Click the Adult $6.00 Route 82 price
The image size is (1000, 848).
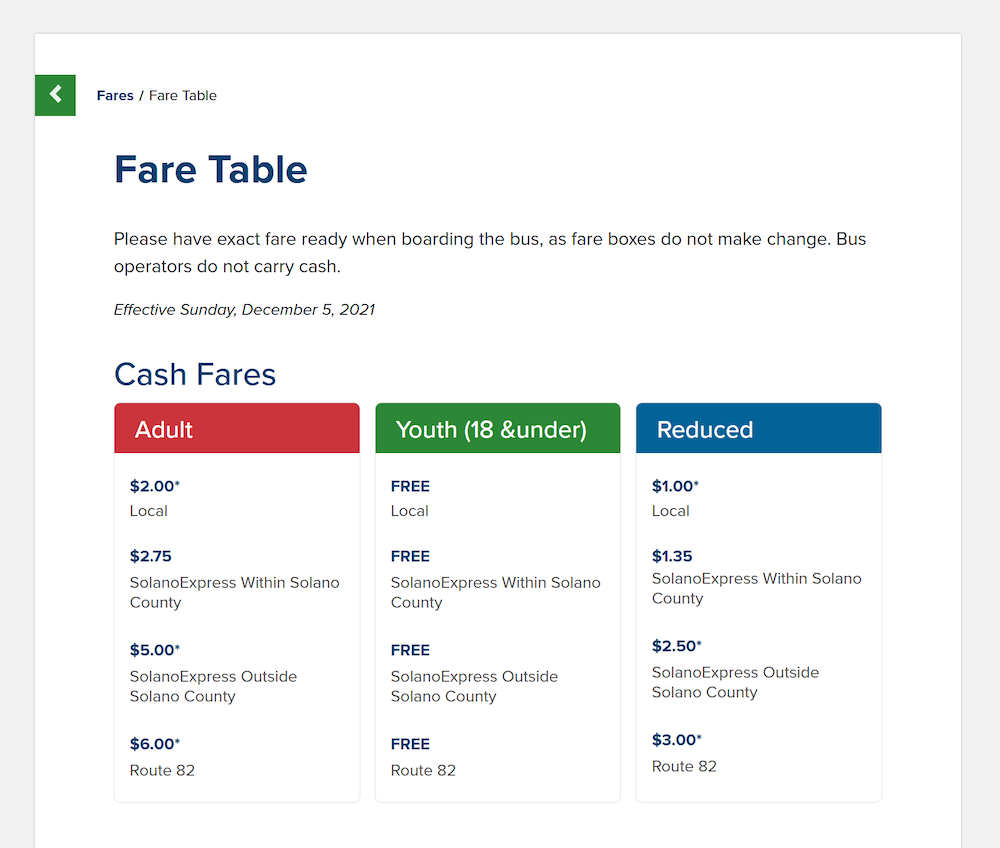(x=154, y=743)
